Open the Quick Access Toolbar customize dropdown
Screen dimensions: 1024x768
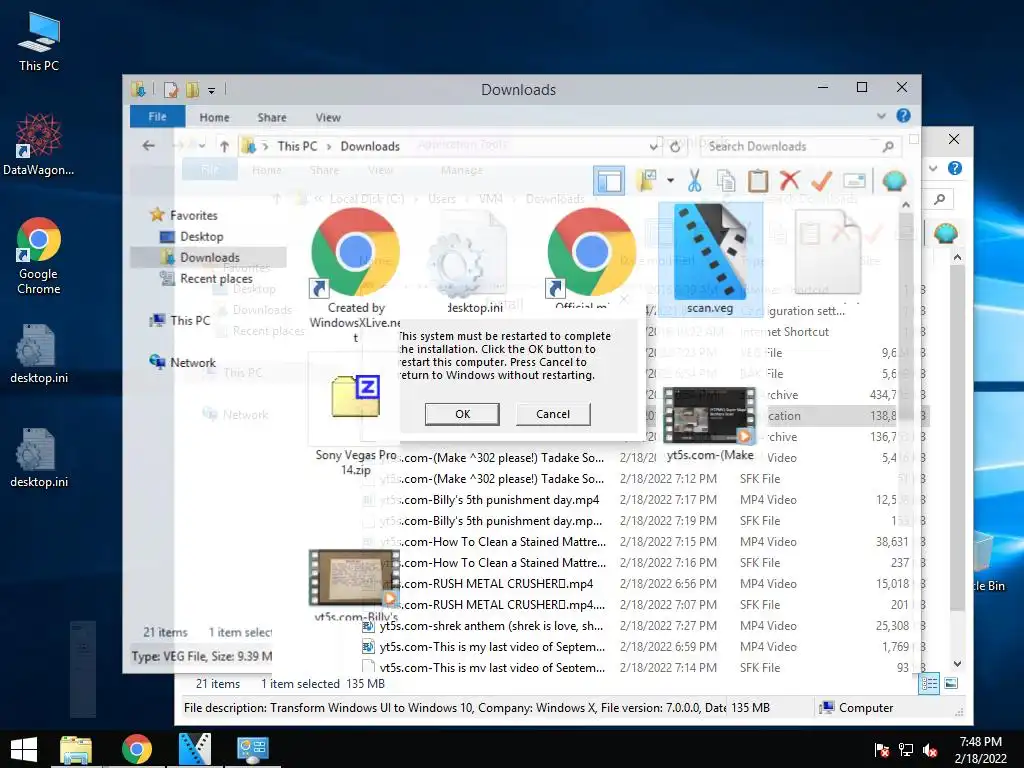[212, 90]
